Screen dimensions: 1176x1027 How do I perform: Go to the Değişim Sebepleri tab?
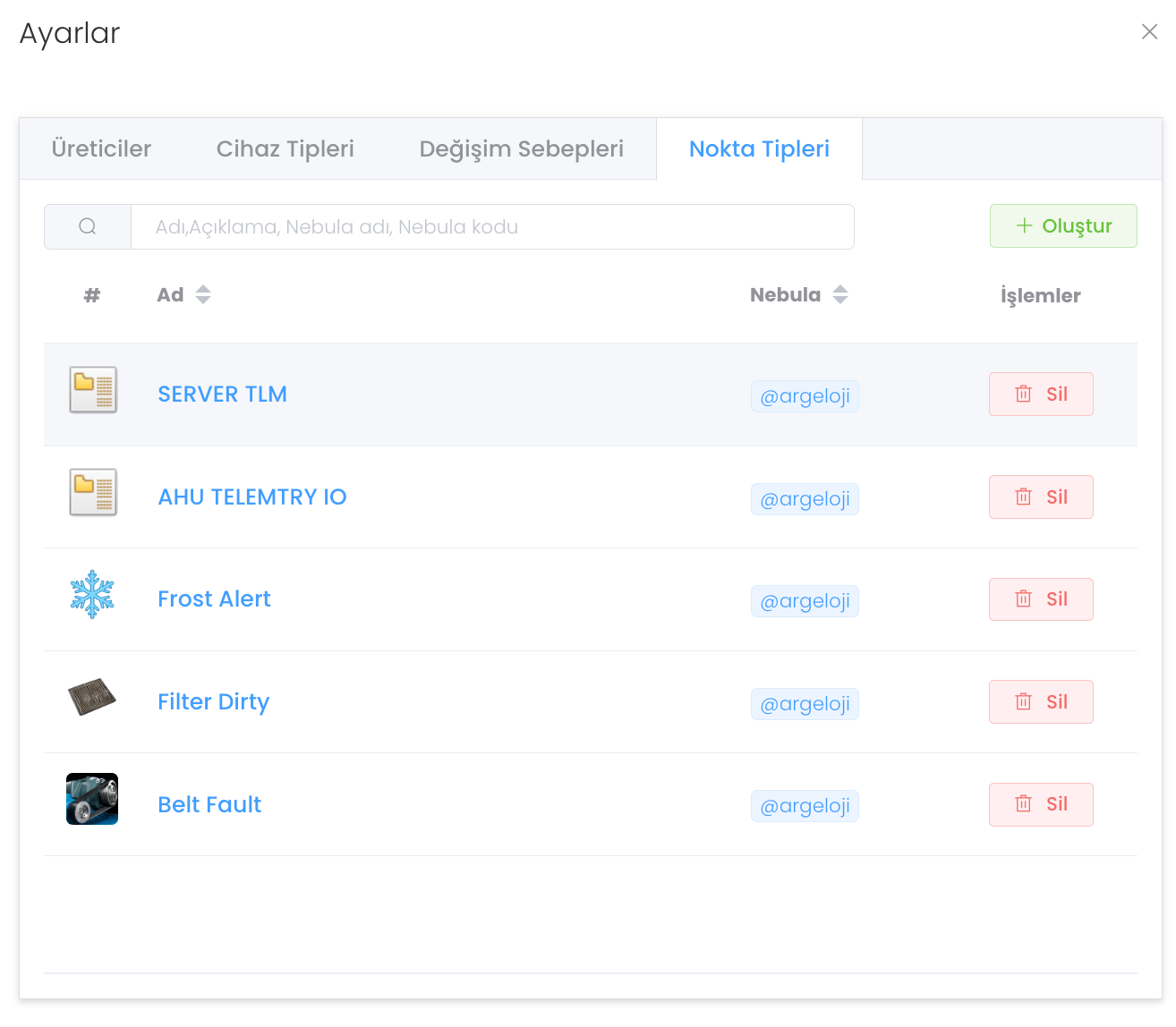[521, 149]
